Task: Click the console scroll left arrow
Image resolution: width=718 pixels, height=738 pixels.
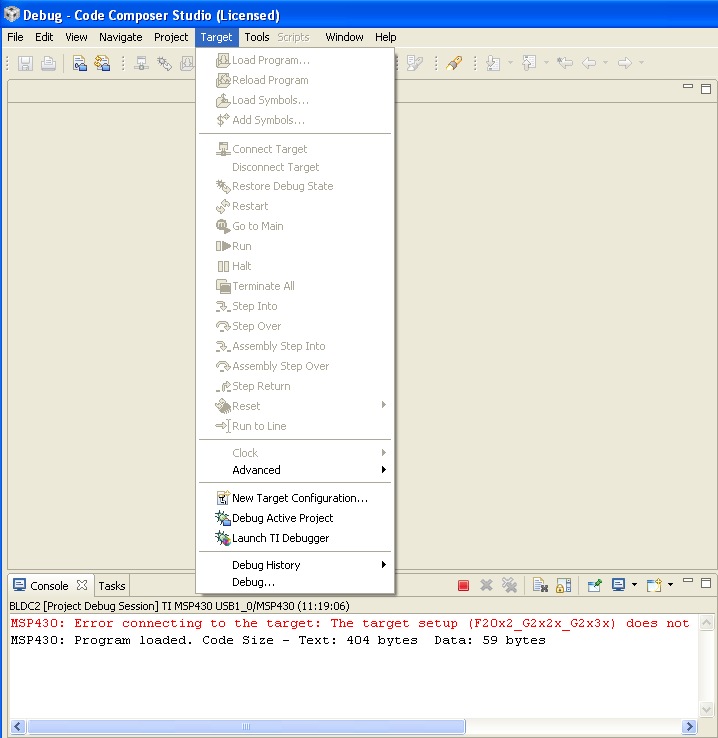Action: point(18,726)
